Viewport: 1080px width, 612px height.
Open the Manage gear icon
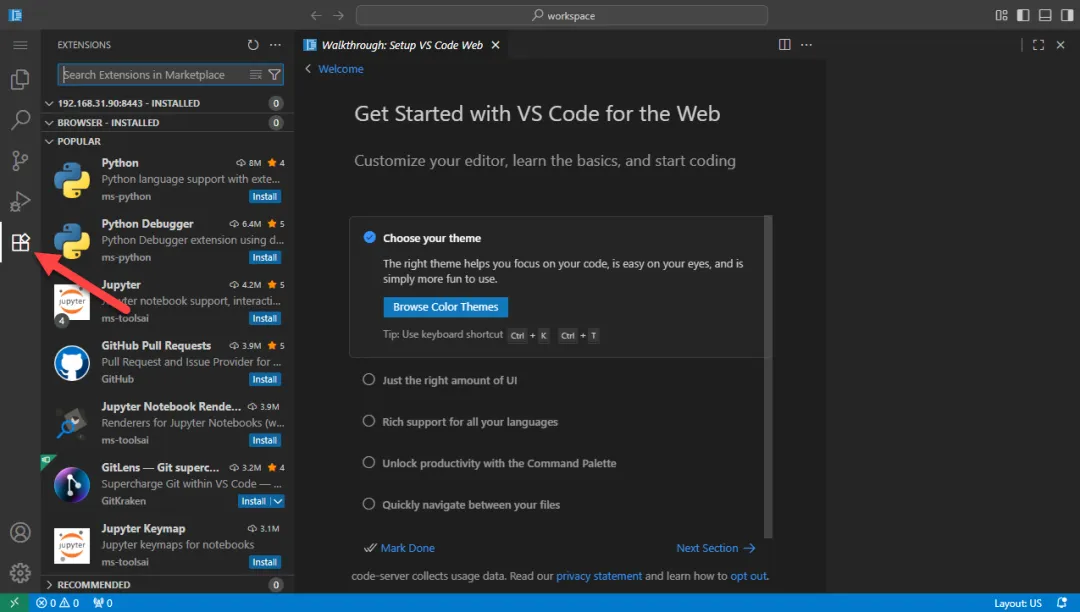coord(20,573)
